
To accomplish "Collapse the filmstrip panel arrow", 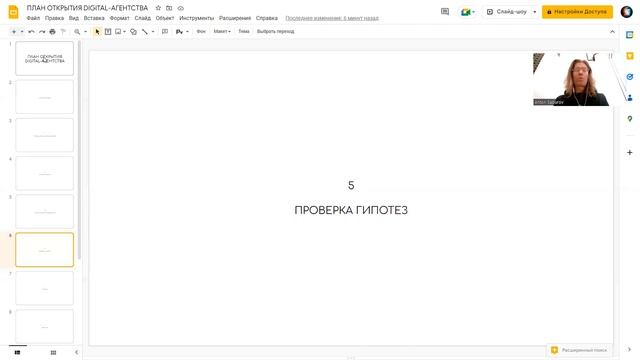I will [x=76, y=352].
